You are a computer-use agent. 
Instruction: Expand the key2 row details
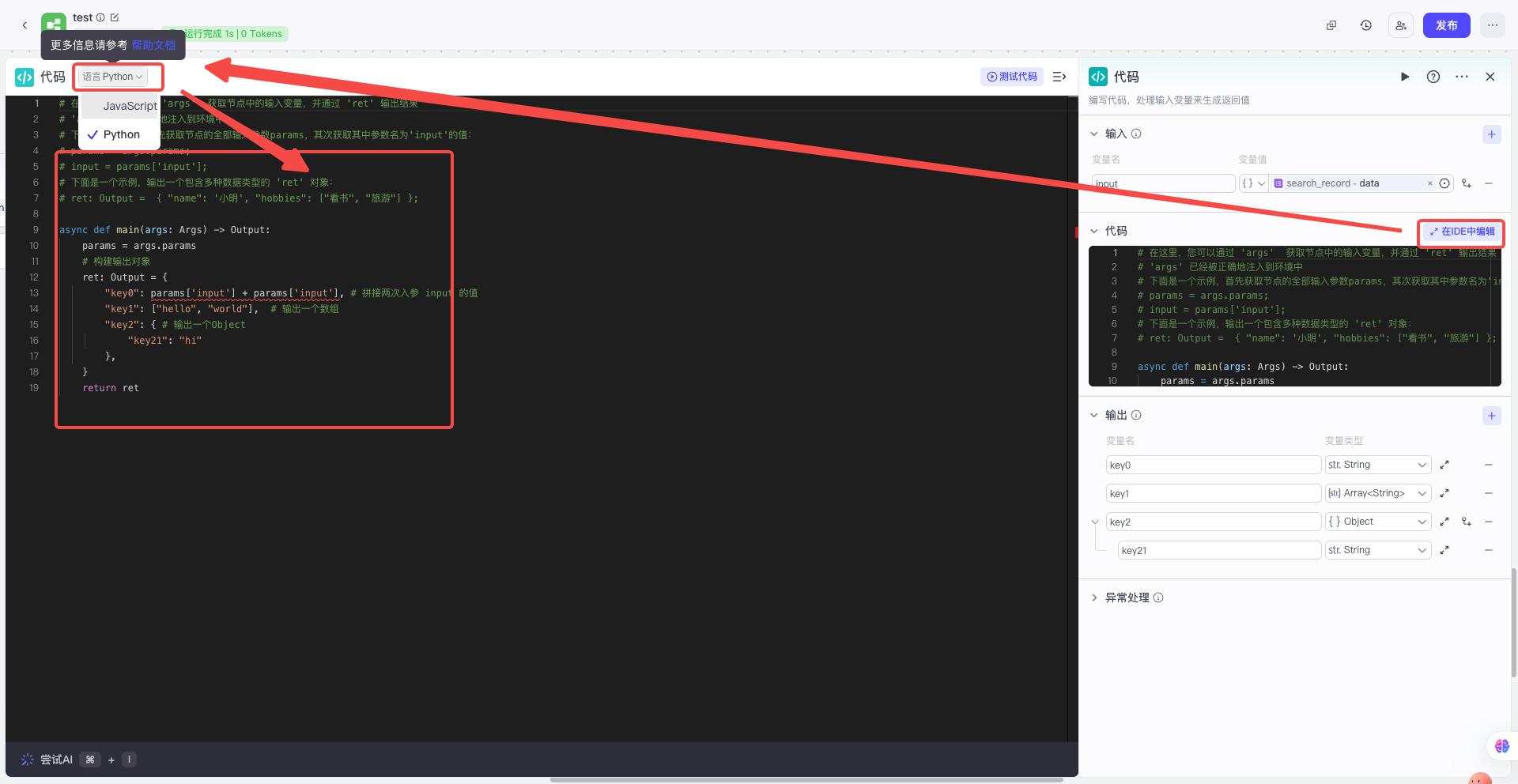[1444, 522]
